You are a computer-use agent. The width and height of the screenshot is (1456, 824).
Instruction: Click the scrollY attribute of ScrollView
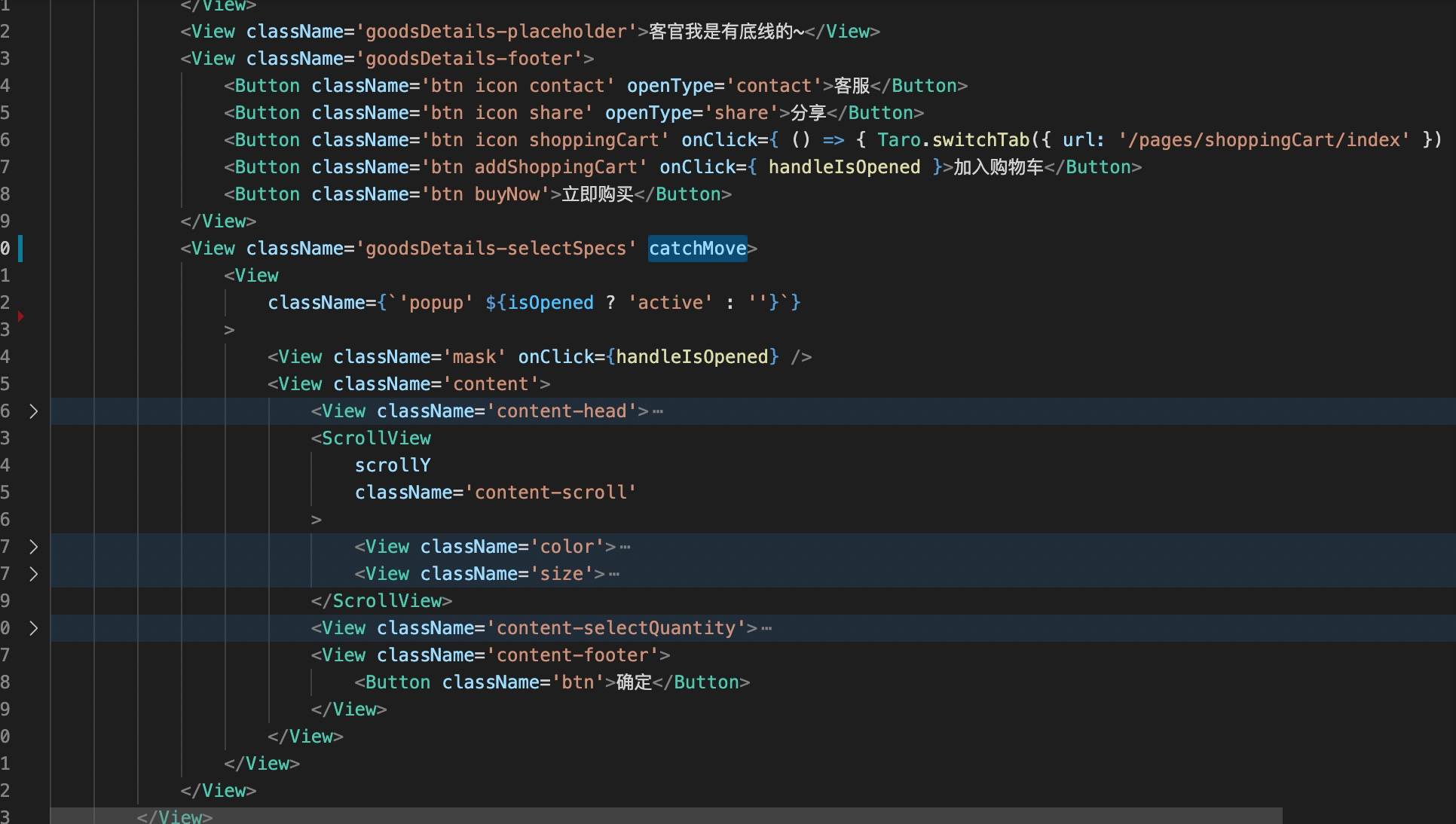393,465
